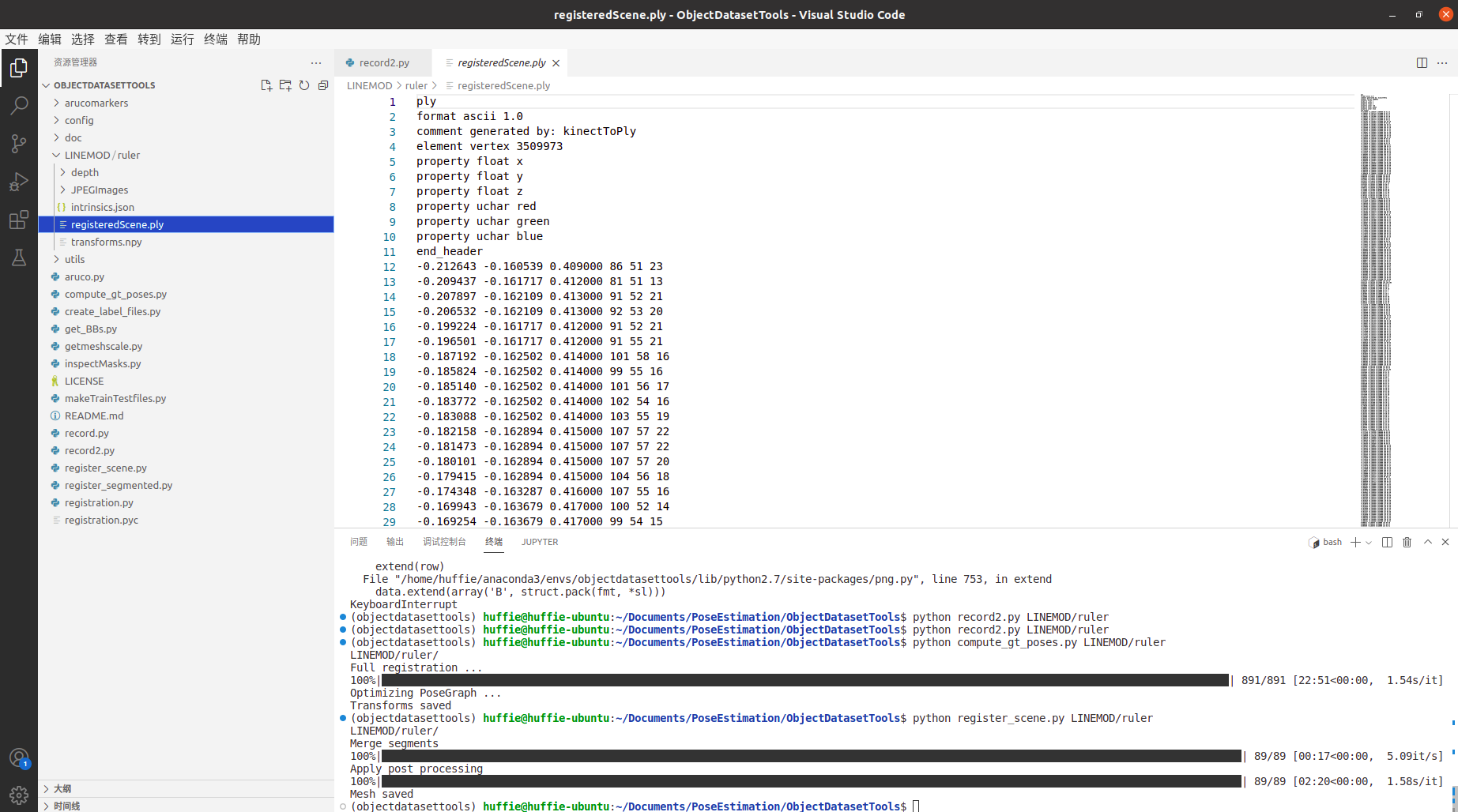The image size is (1458, 812).
Task: Open the Run and Debug view
Action: (x=19, y=182)
